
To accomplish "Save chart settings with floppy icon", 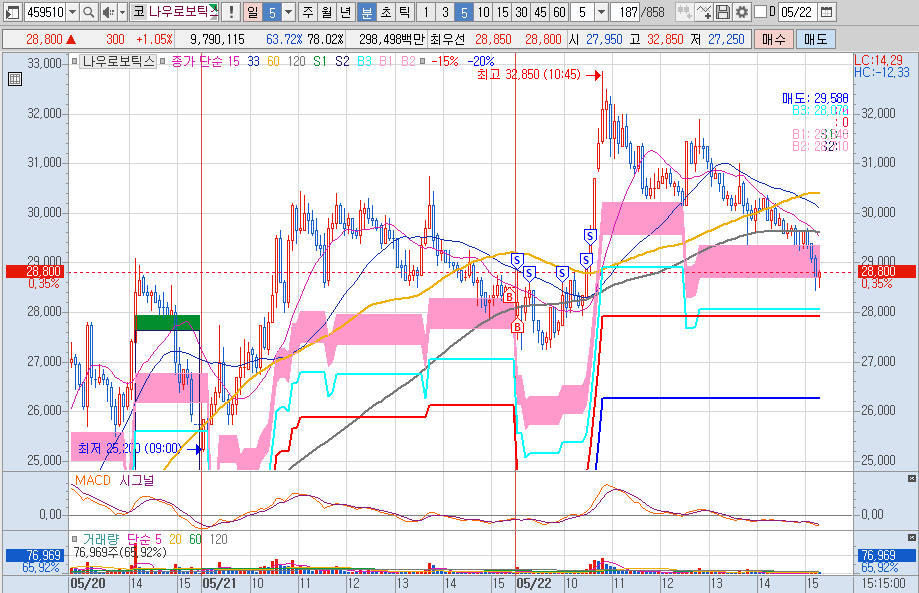I will [x=723, y=12].
